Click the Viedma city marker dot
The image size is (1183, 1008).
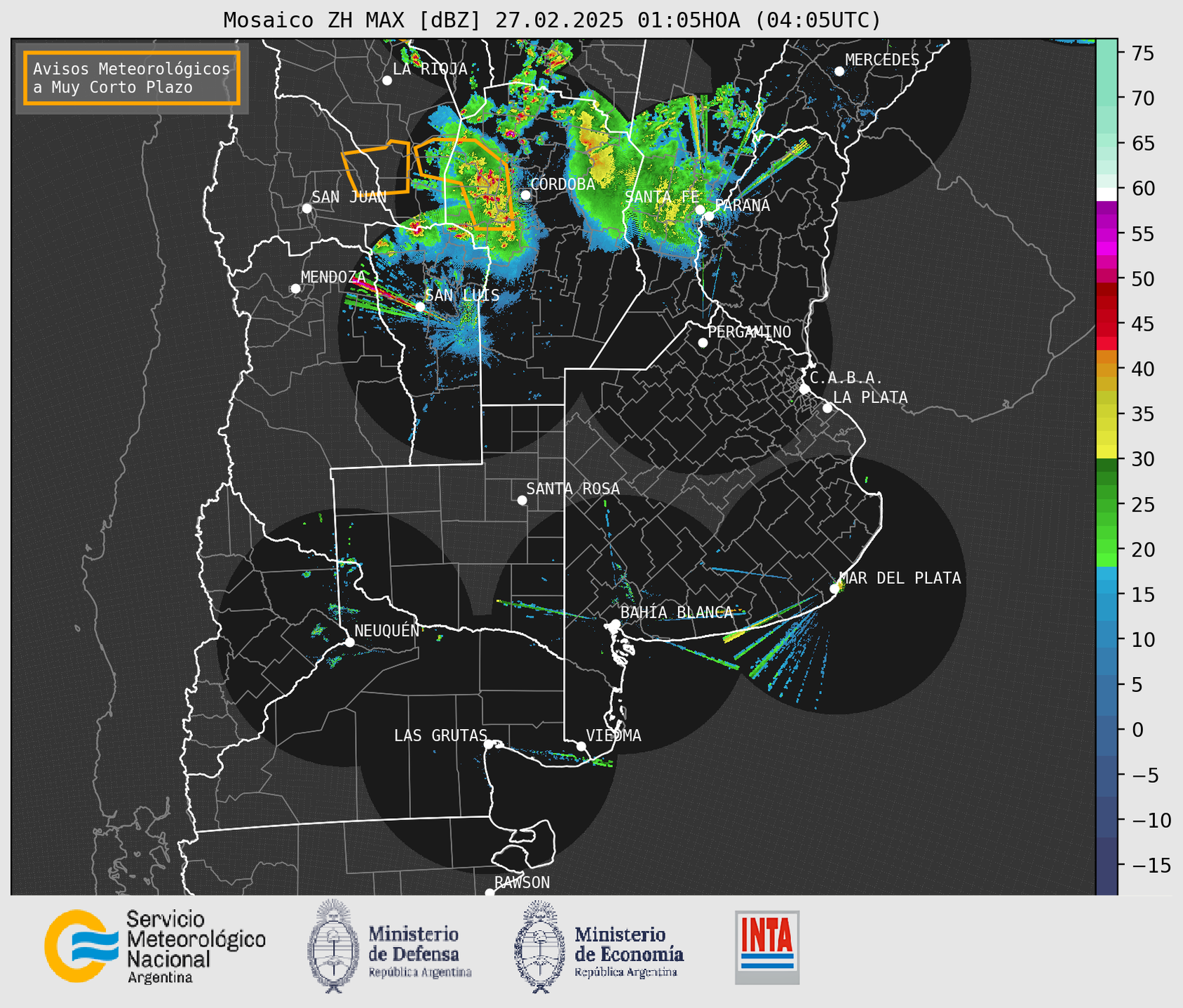pos(581,746)
